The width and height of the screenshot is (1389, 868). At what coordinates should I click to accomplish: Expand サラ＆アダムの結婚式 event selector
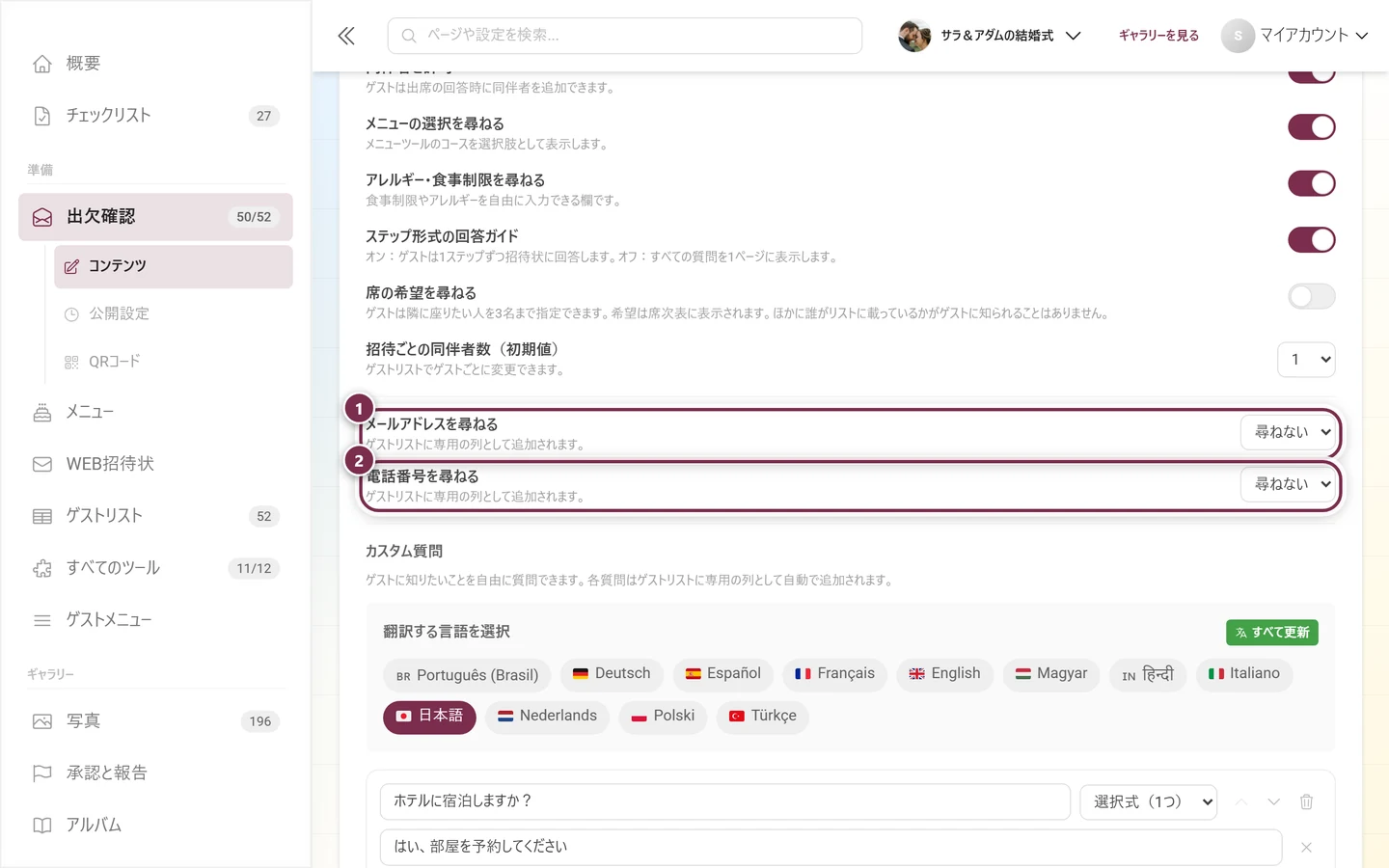(x=990, y=36)
